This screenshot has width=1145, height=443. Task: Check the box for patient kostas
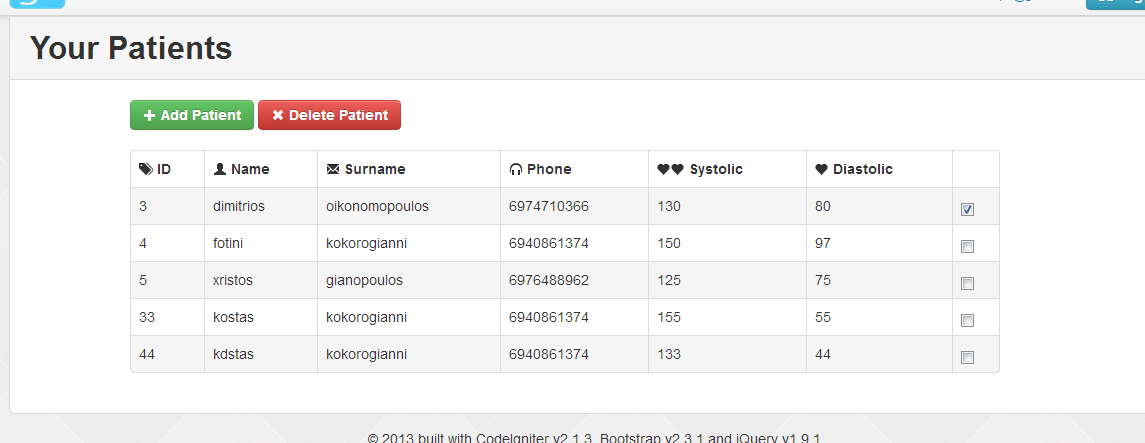point(967,321)
